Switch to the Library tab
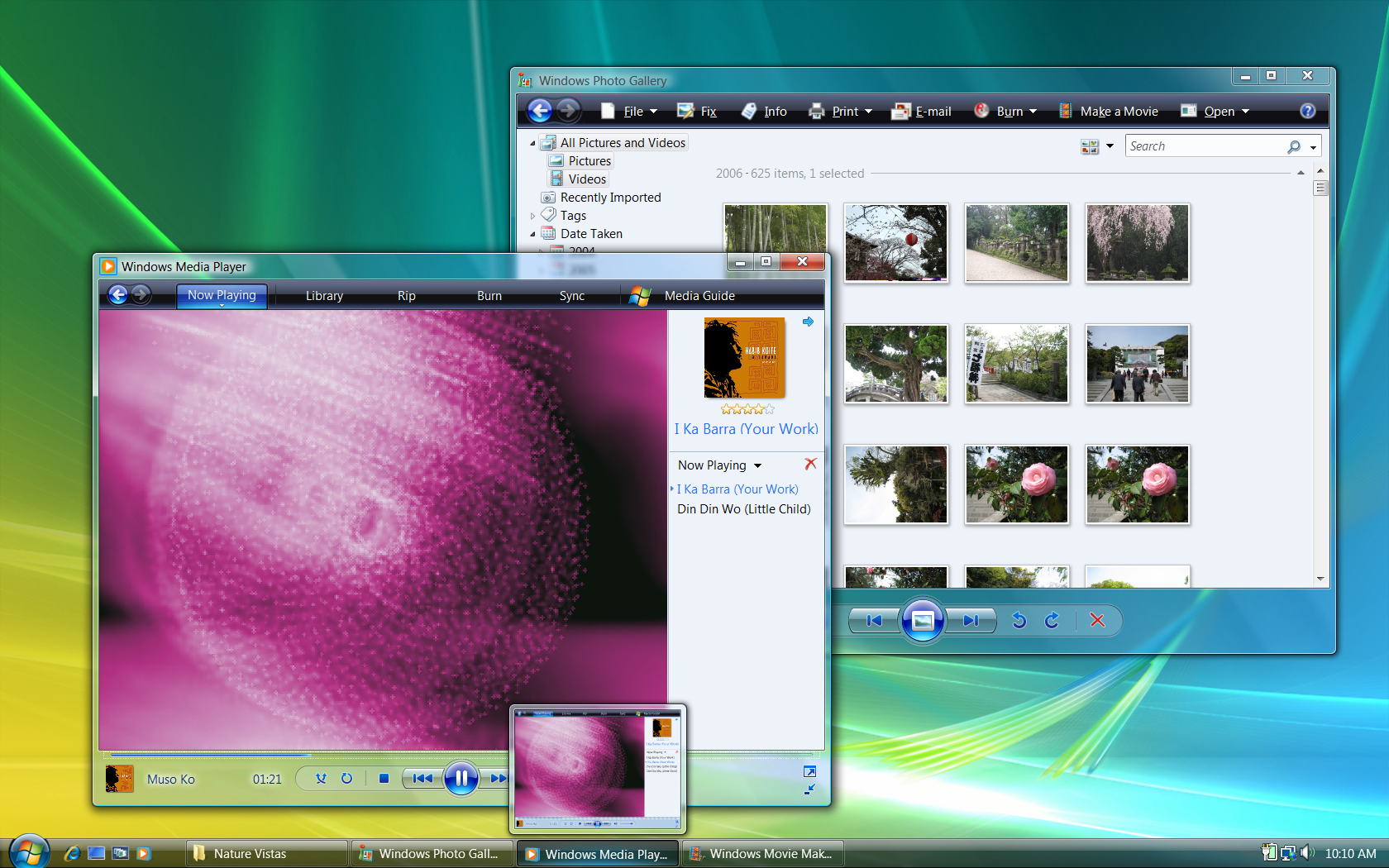Screen dimensions: 1389x868 point(324,296)
